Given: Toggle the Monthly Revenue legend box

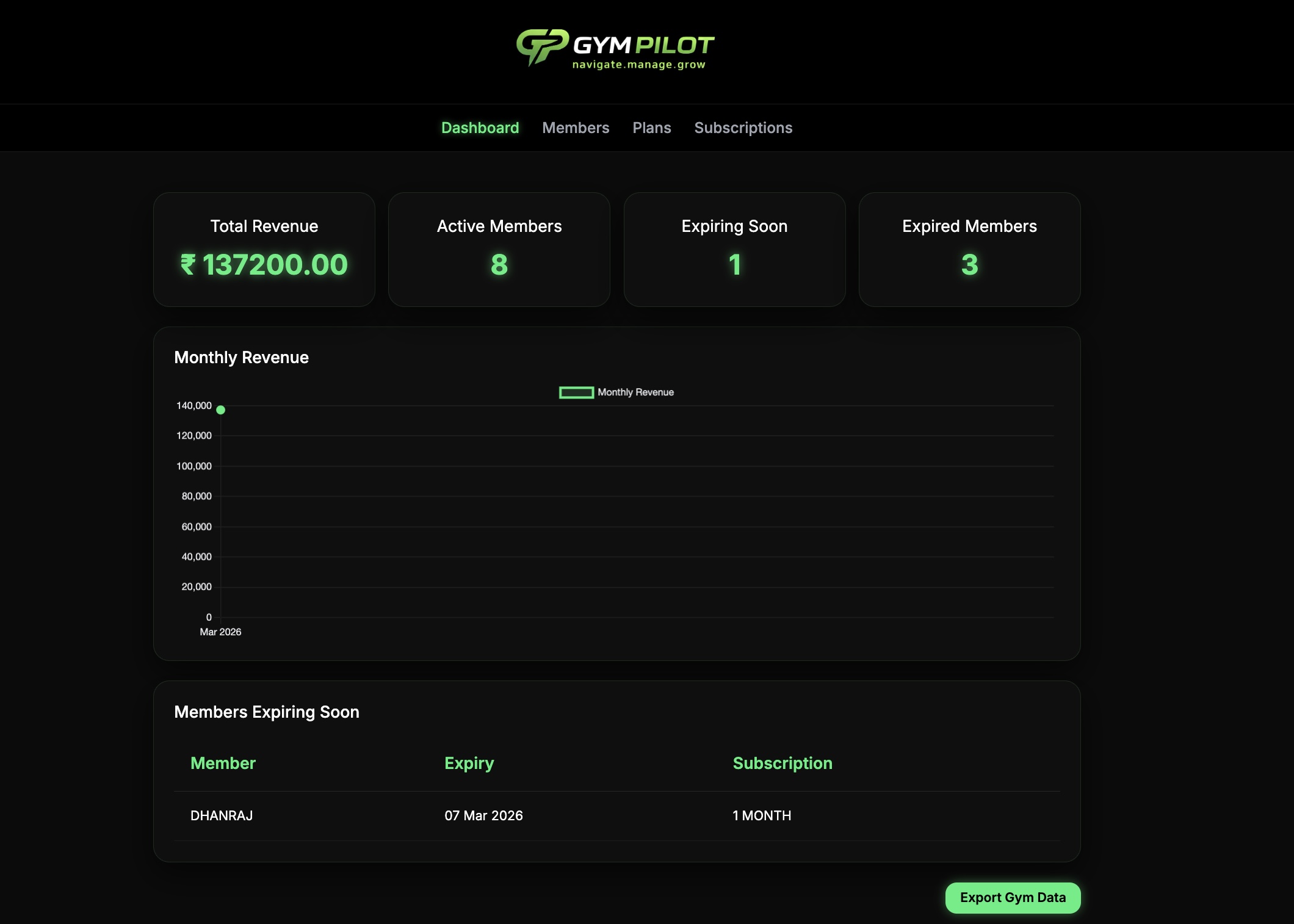Looking at the screenshot, I should pyautogui.click(x=576, y=392).
